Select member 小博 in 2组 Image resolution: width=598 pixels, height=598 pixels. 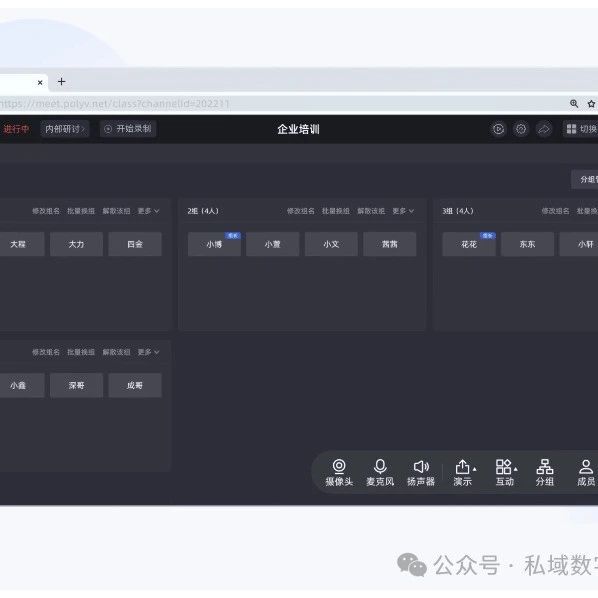pos(214,244)
